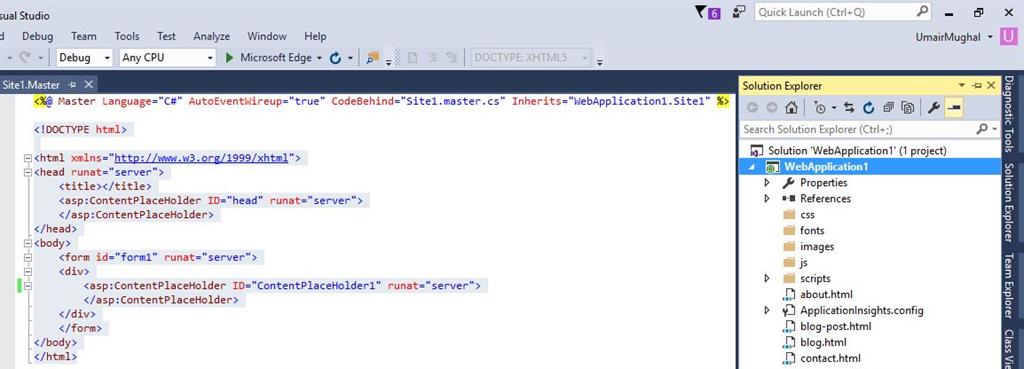Toggle Preview Selected Items button
1024x369 pixels.
click(x=953, y=108)
